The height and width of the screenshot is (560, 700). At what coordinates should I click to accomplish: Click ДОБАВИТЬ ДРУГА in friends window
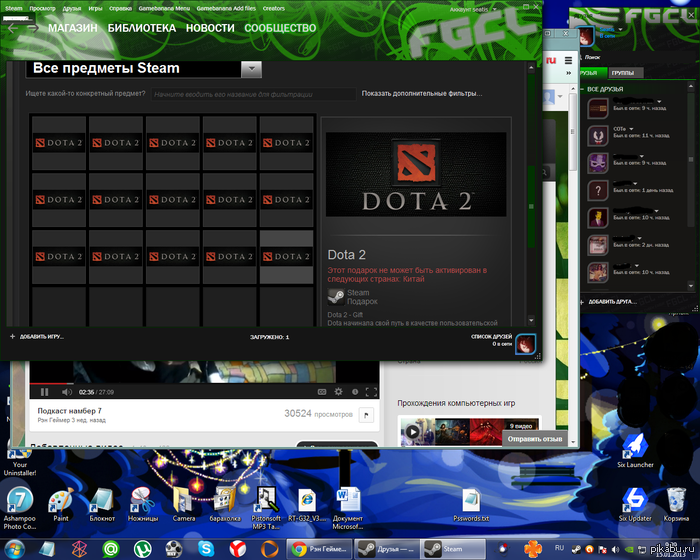(610, 302)
